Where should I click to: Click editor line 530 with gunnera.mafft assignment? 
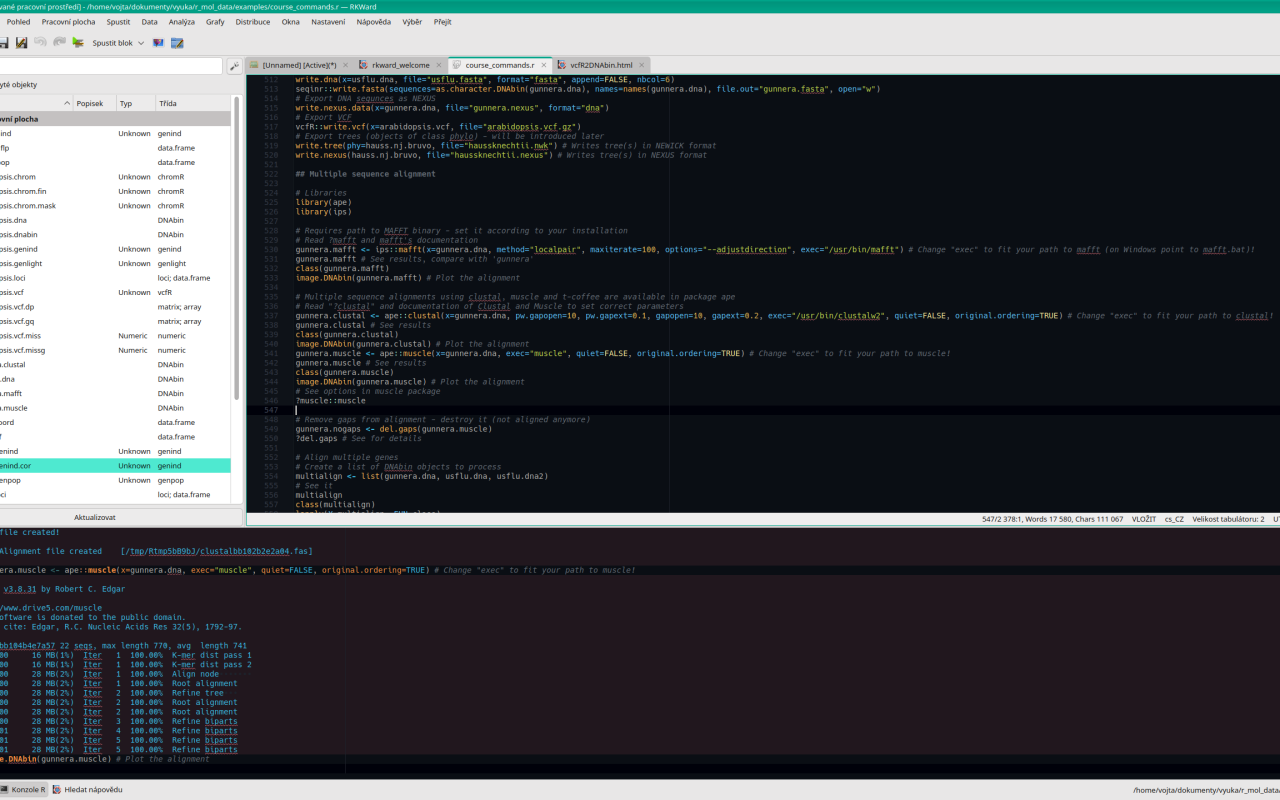pyautogui.click(x=775, y=249)
